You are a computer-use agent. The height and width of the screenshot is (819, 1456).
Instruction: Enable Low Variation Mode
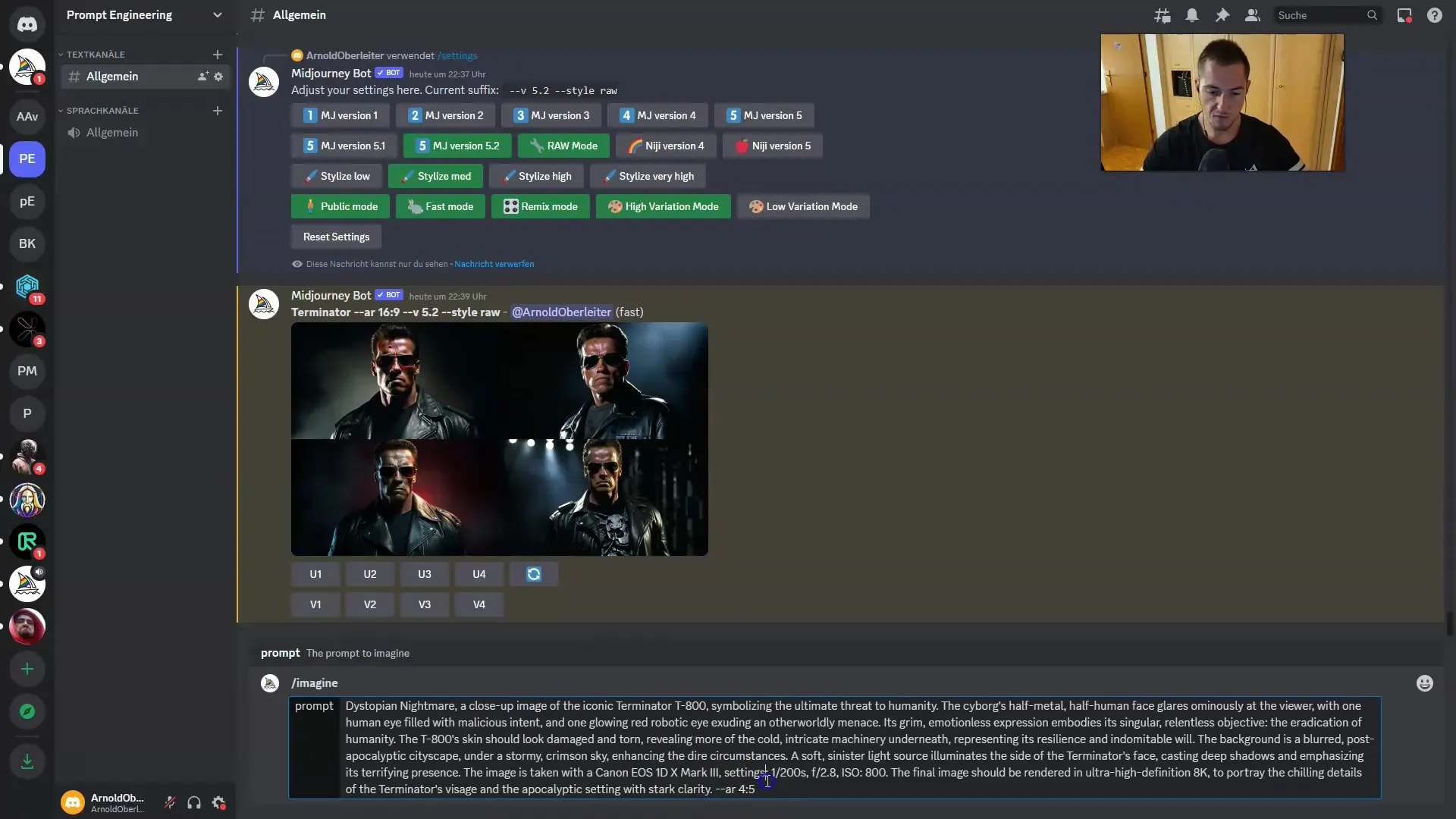[804, 206]
